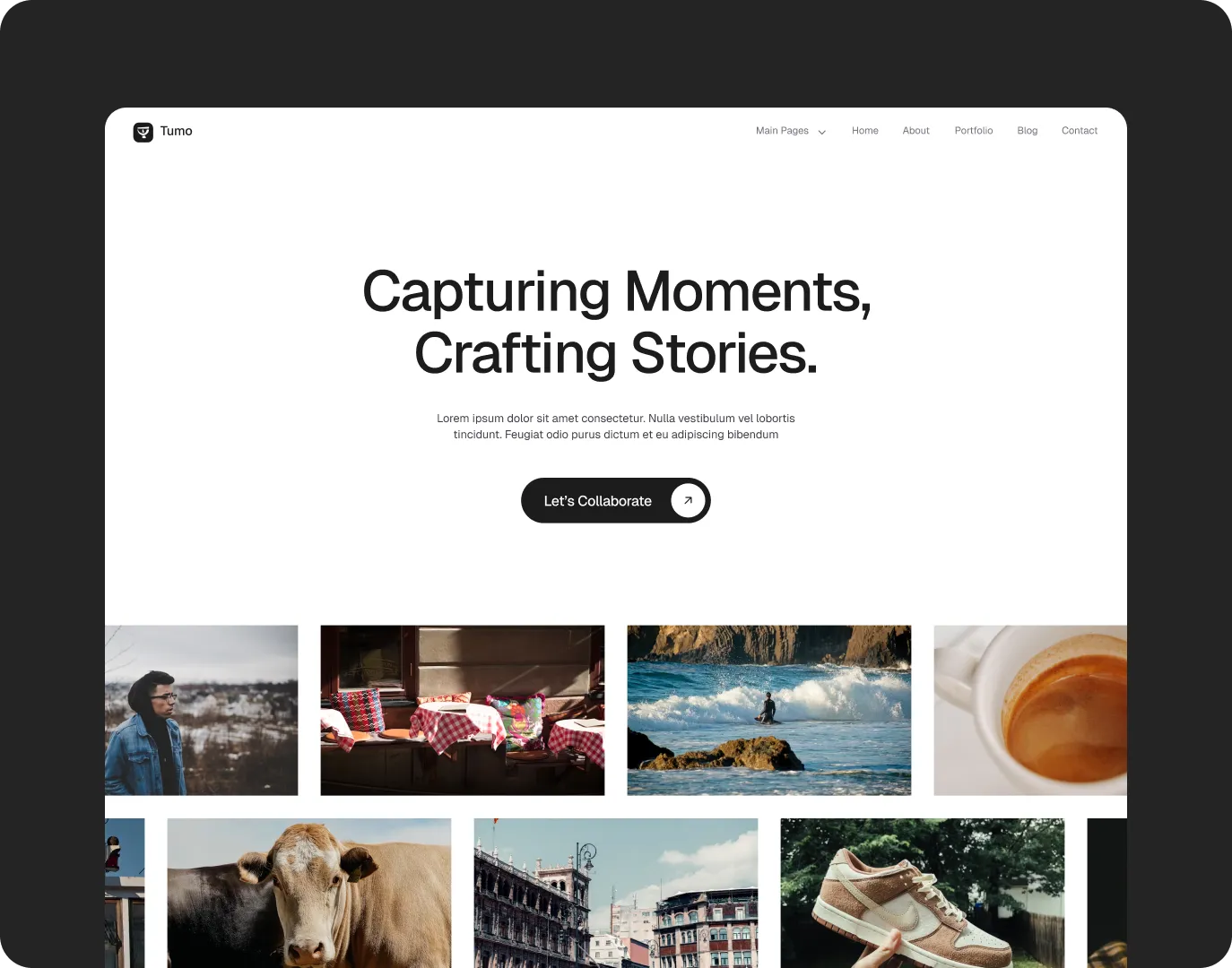Open the brown sneaker photo
This screenshot has height=968, width=1232.
click(922, 893)
